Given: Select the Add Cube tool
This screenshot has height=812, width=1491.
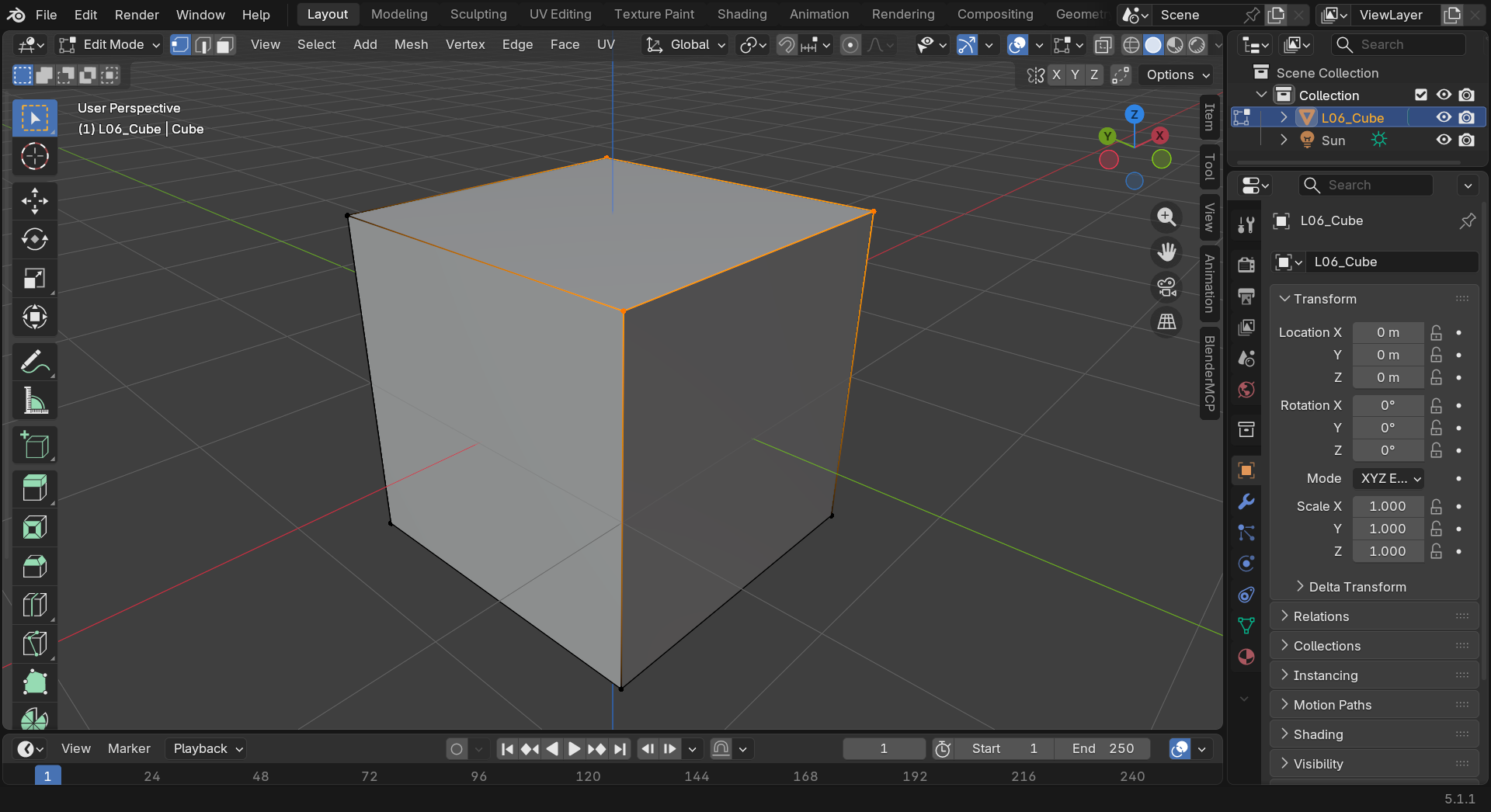Looking at the screenshot, I should [x=35, y=446].
